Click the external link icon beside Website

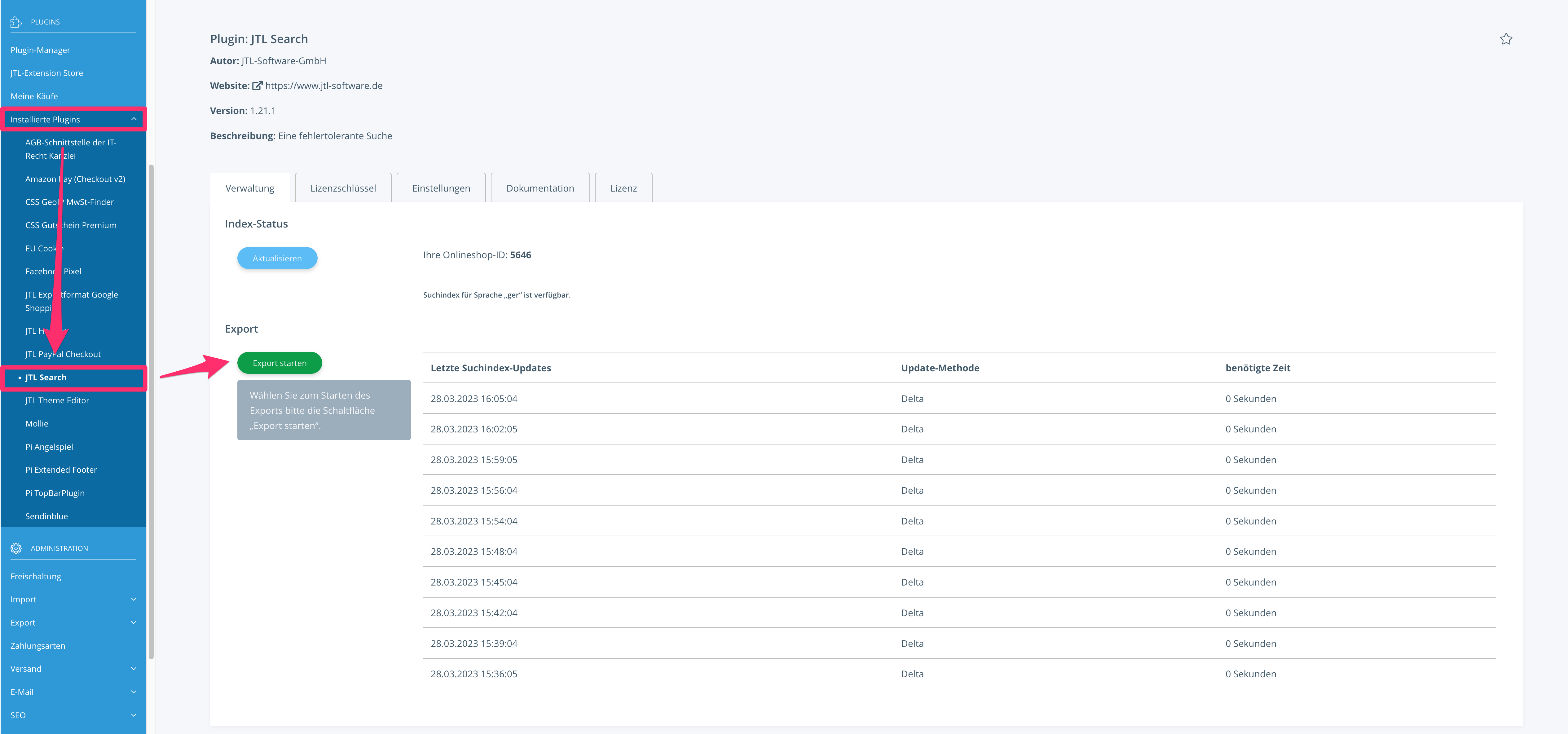(257, 86)
